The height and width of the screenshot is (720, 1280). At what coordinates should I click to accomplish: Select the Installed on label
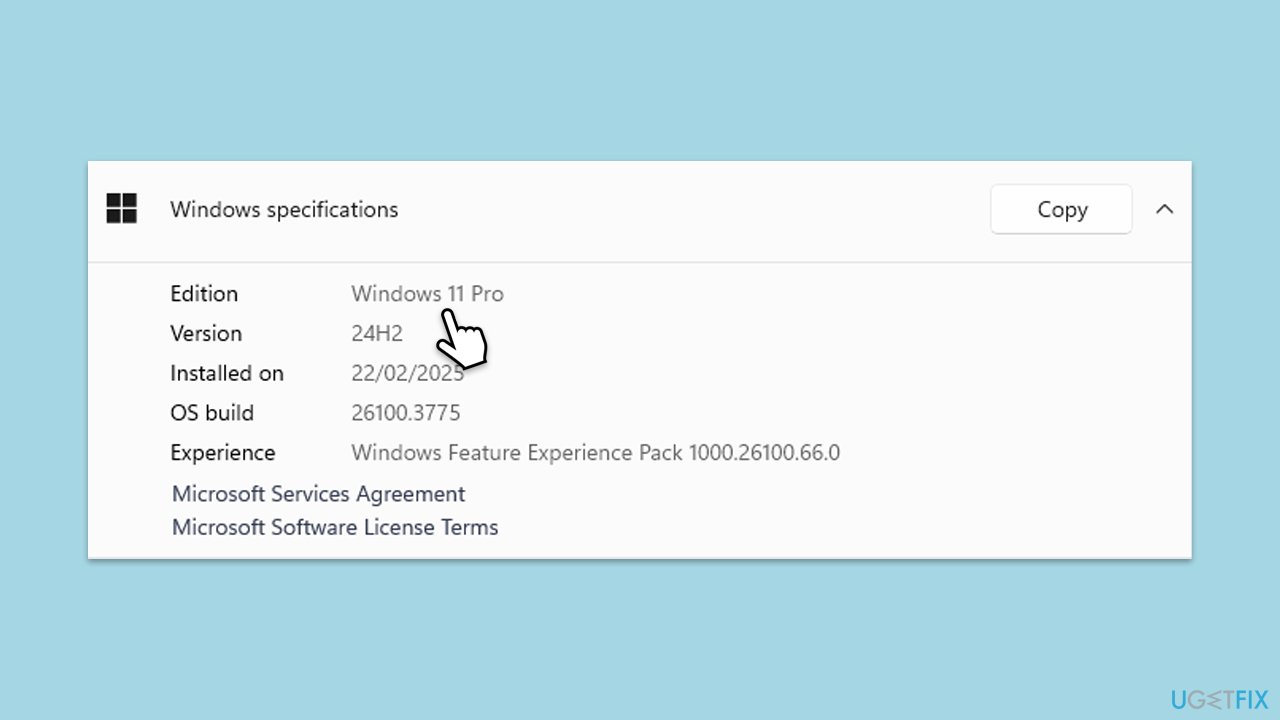(x=227, y=373)
